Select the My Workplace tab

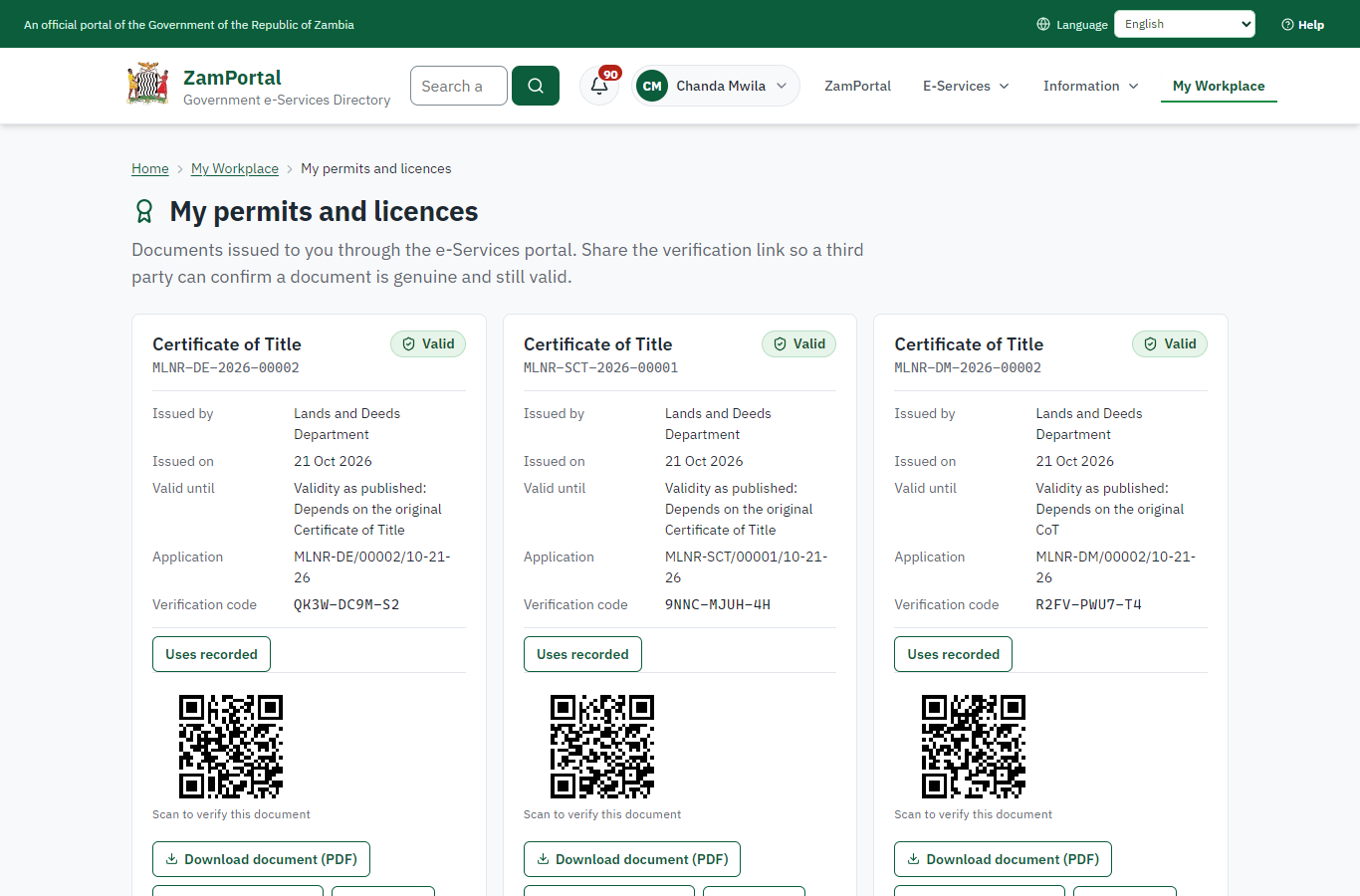(1219, 86)
